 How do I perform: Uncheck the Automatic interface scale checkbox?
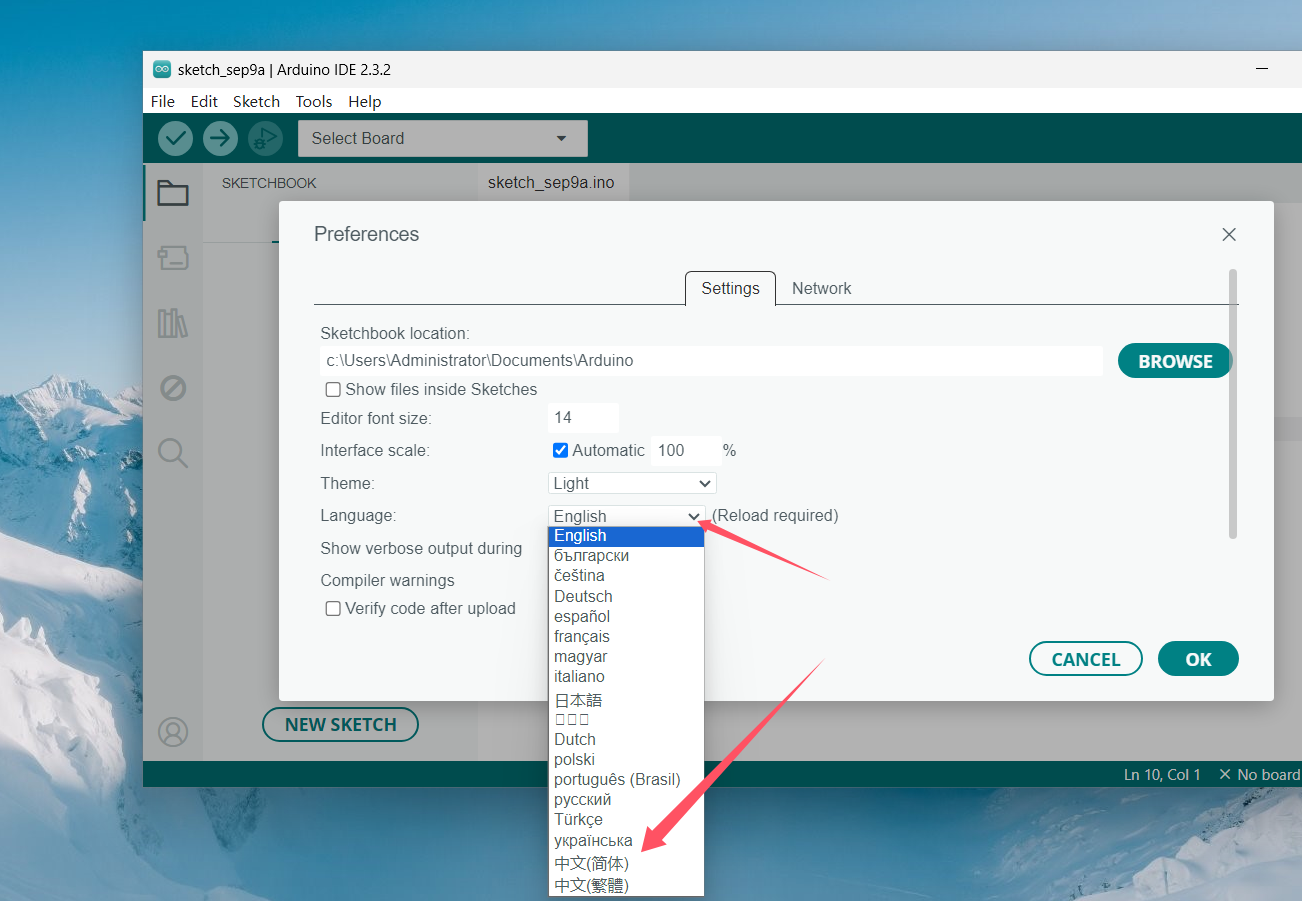click(560, 450)
